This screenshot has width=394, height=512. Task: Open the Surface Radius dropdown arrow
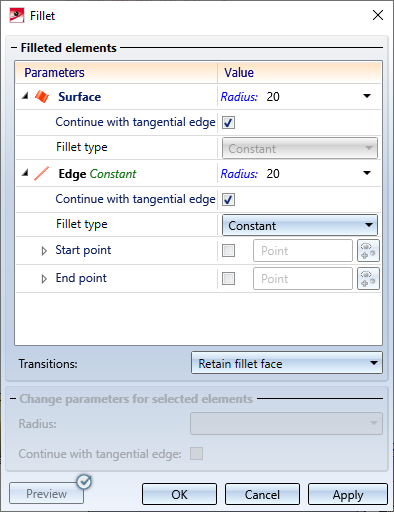367,96
